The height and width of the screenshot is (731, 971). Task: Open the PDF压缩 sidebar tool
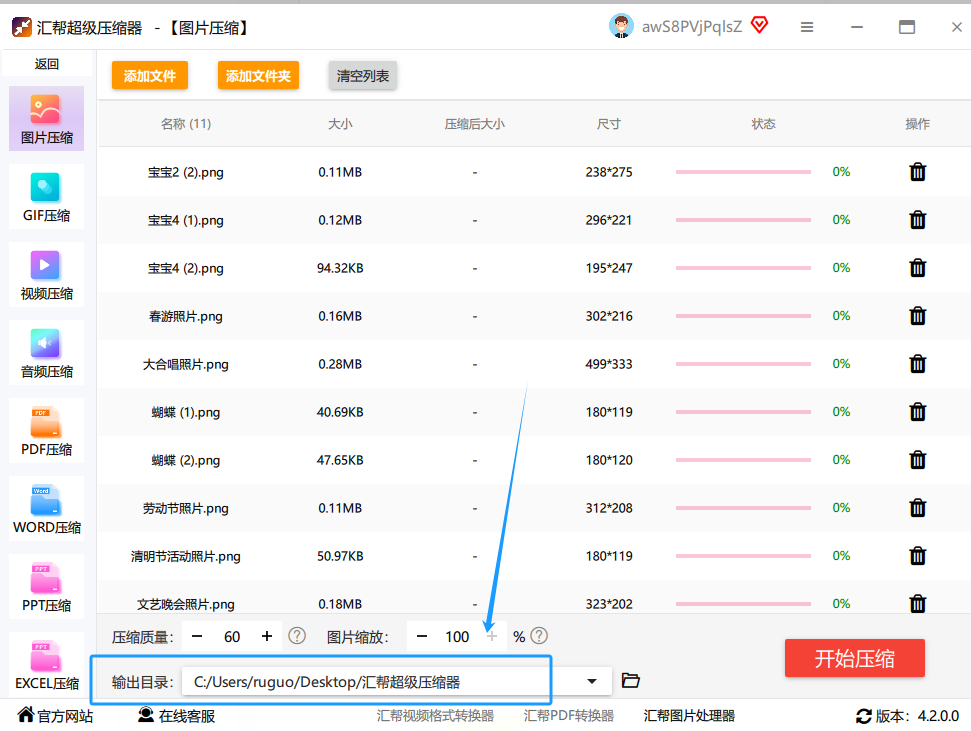point(46,430)
